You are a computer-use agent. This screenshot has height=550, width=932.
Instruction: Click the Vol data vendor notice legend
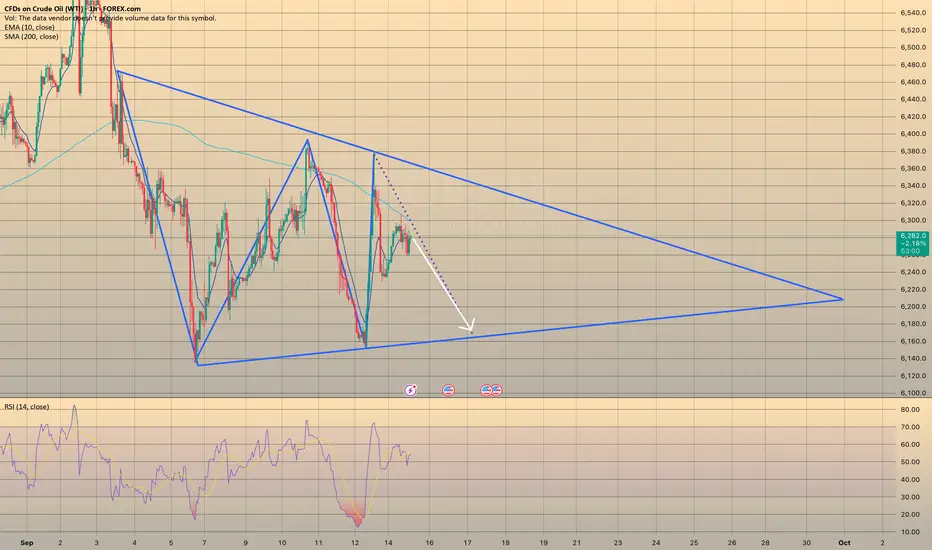tap(110, 18)
